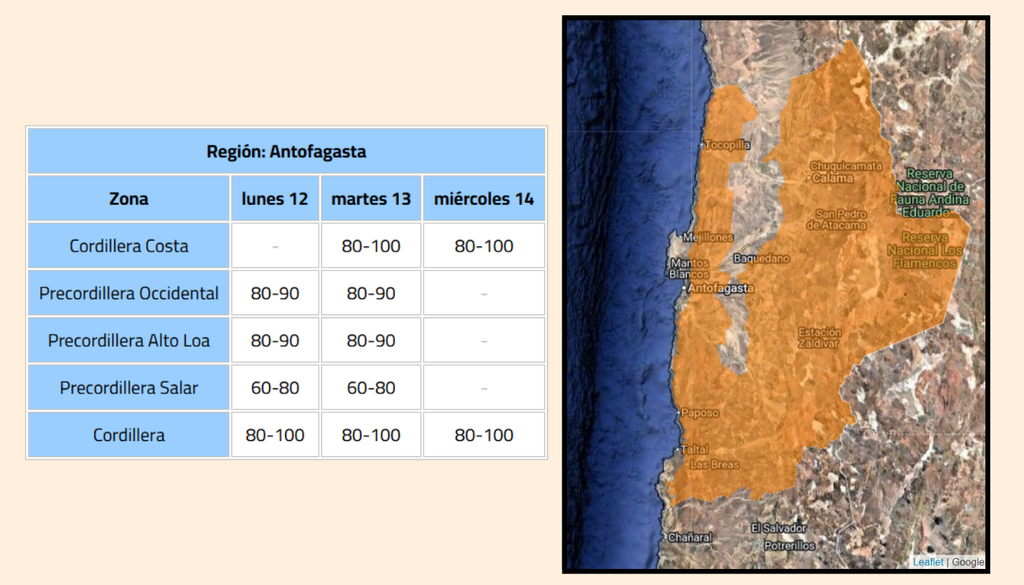The height and width of the screenshot is (585, 1024).
Task: Click the Estación Zaldívar map label
Action: pyautogui.click(x=820, y=338)
